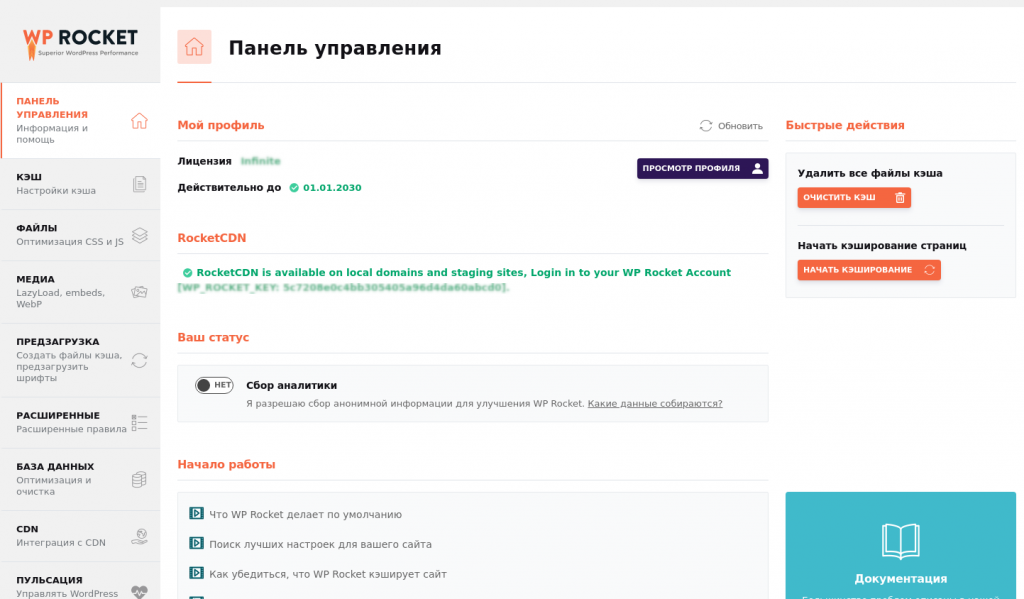Viewport: 1024px width, 599px height.
Task: Click the globe icon in the CDN row
Action: [x=139, y=536]
